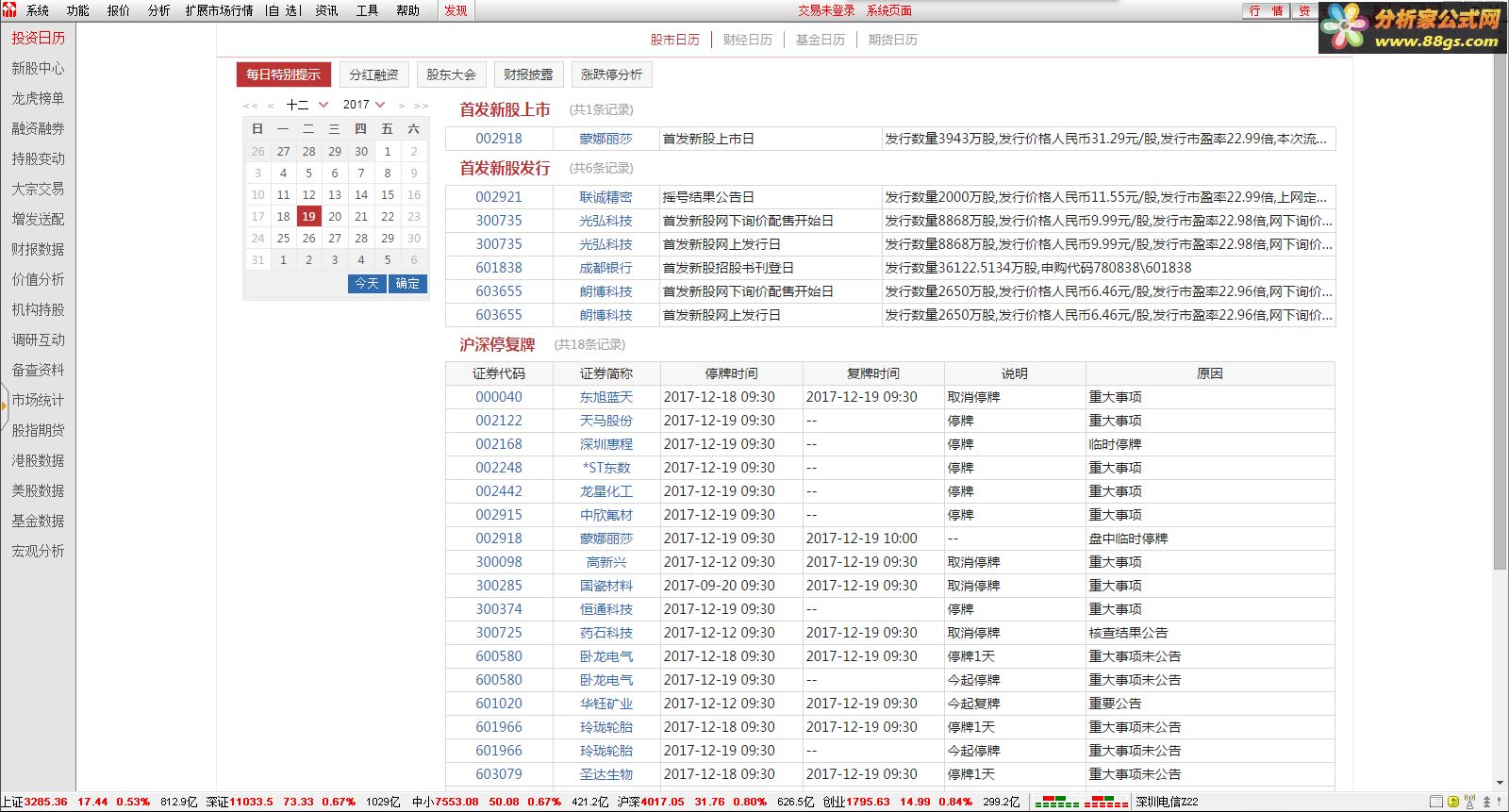Open the 报价 menu
This screenshot has height=812, width=1509.
click(x=119, y=10)
